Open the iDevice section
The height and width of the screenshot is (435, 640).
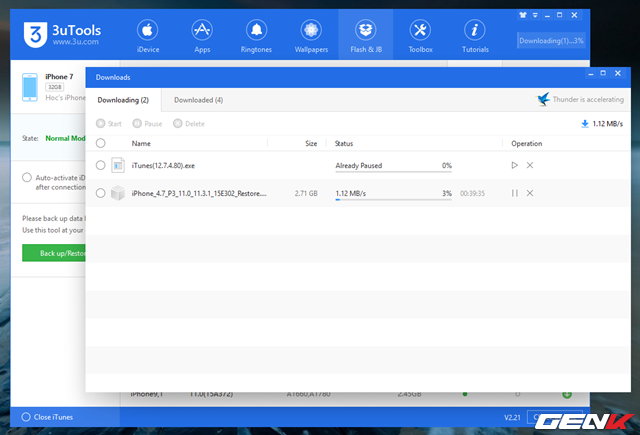(148, 36)
